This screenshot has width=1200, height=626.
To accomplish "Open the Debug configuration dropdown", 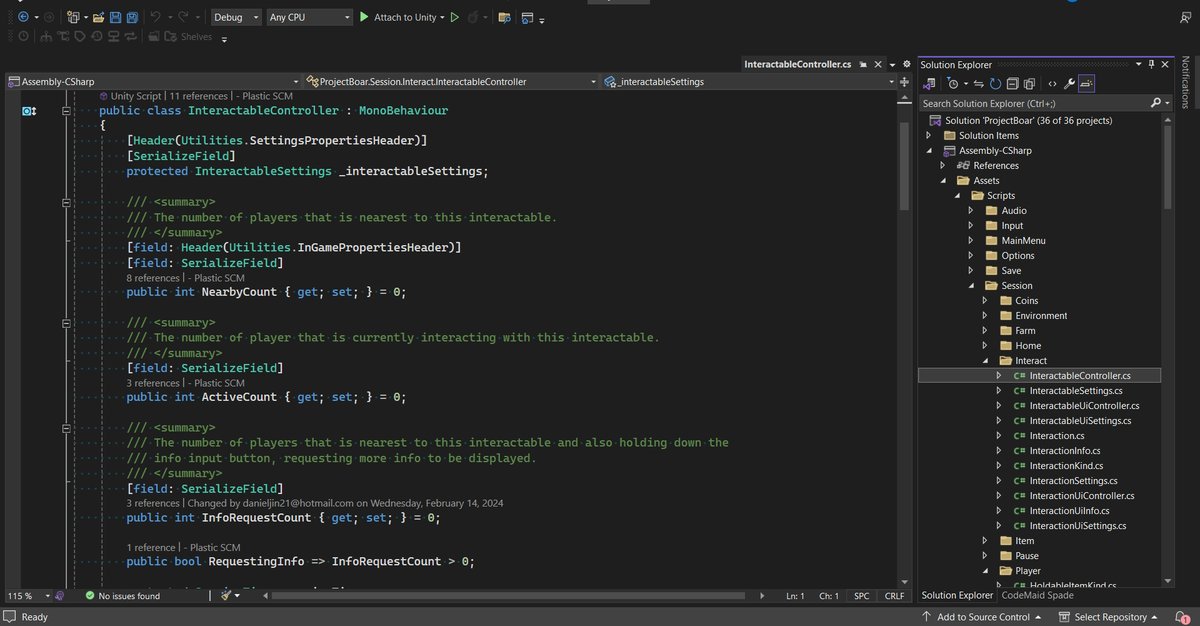I will click(238, 17).
